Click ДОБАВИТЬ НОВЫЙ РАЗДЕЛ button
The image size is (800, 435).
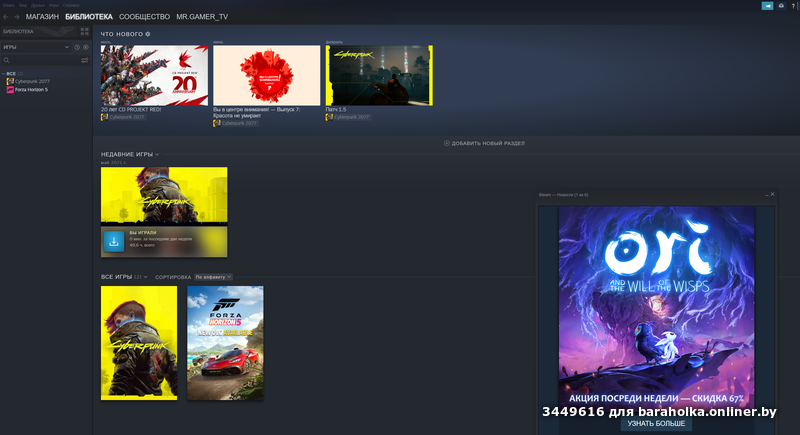[x=484, y=143]
